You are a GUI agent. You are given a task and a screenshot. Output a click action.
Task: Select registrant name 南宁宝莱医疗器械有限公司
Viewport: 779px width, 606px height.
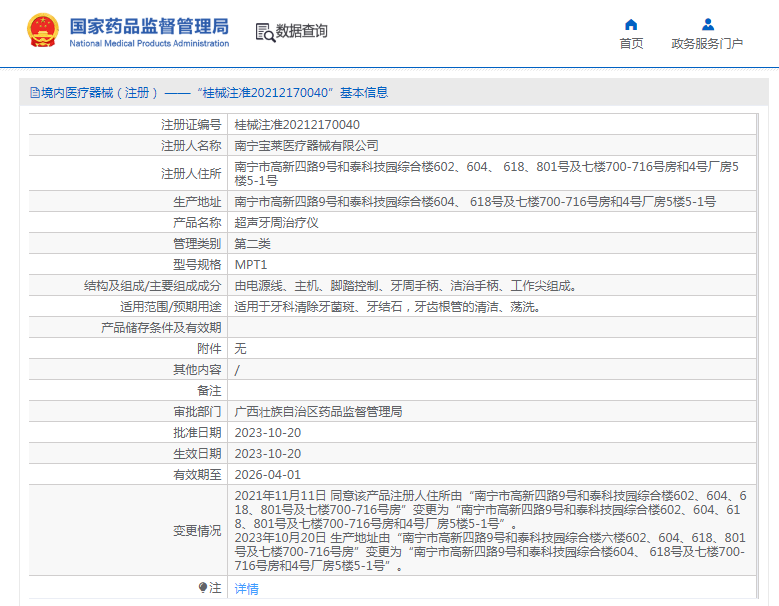click(x=307, y=146)
